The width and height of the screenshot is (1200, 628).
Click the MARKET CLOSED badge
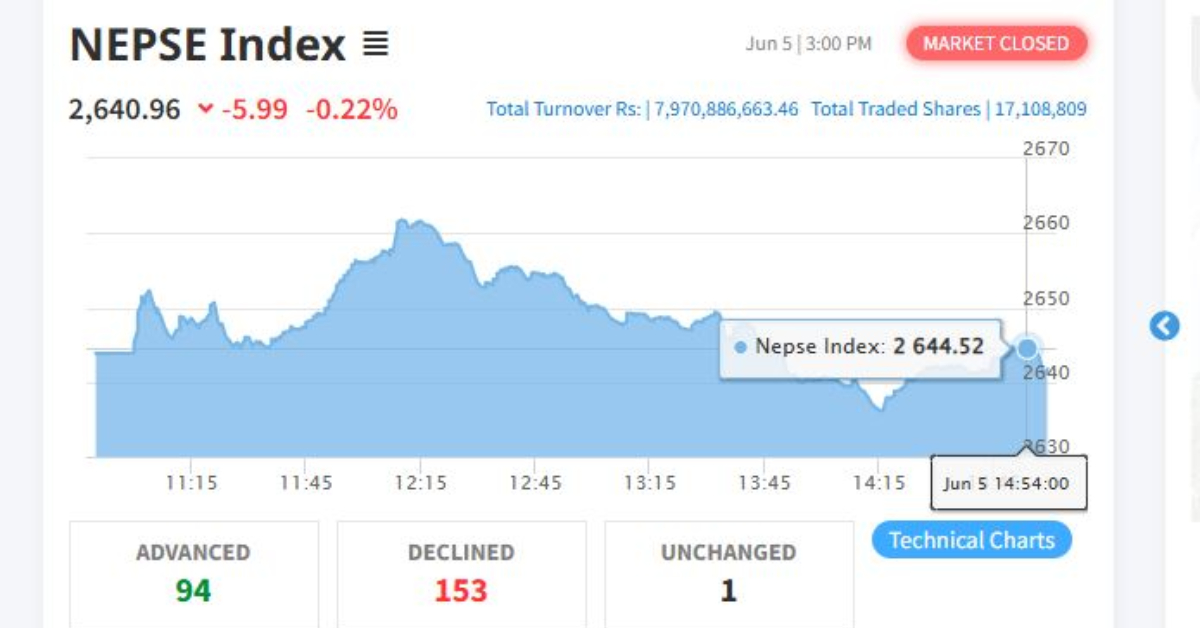click(x=996, y=43)
